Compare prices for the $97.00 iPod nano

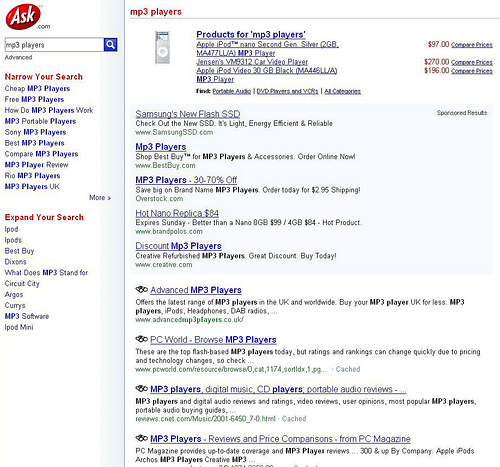472,45
